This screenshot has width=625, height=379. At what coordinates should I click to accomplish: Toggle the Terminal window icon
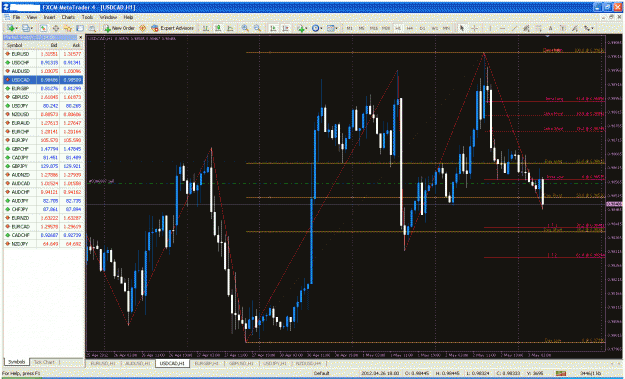tap(80, 28)
